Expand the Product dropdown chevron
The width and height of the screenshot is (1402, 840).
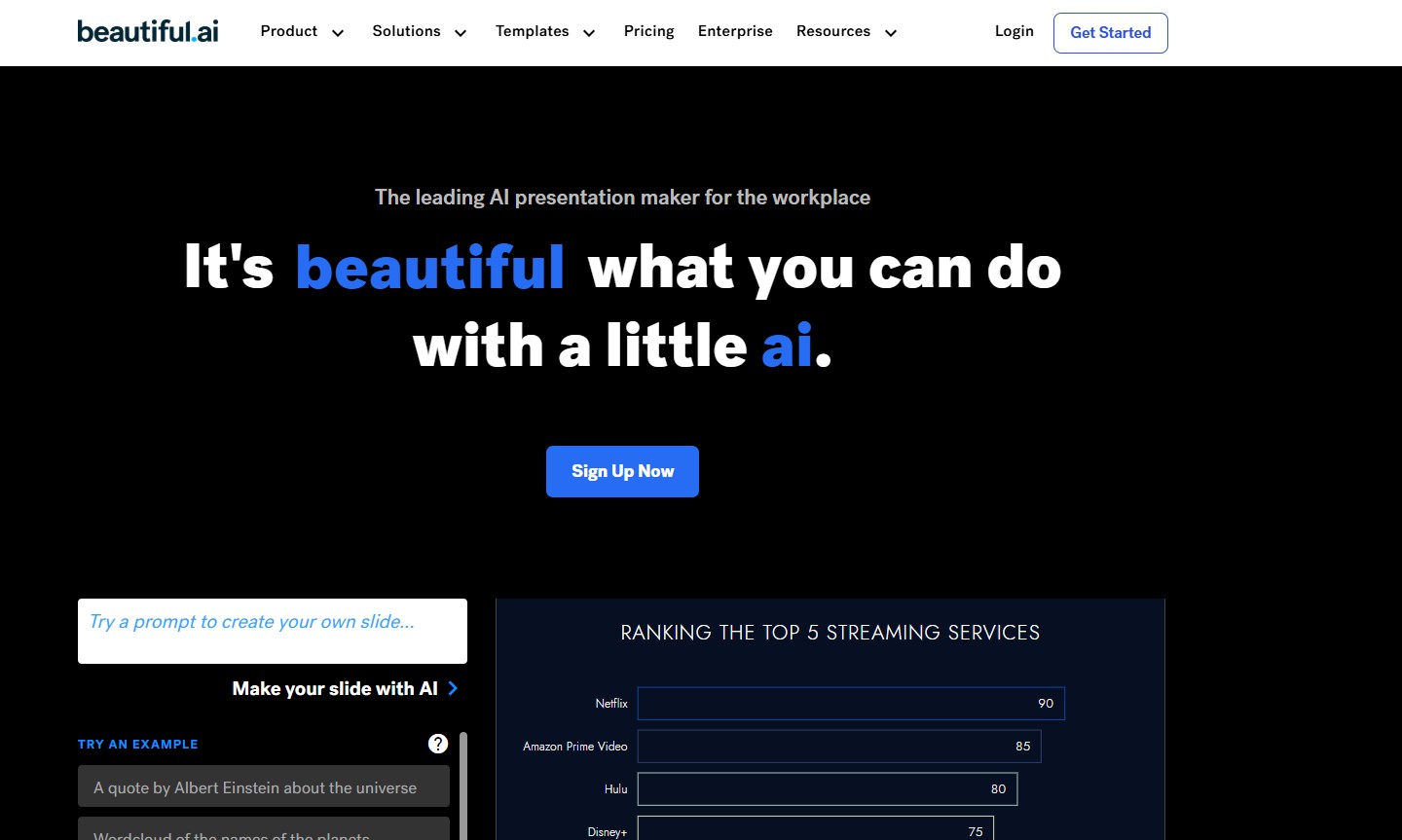pyautogui.click(x=338, y=33)
